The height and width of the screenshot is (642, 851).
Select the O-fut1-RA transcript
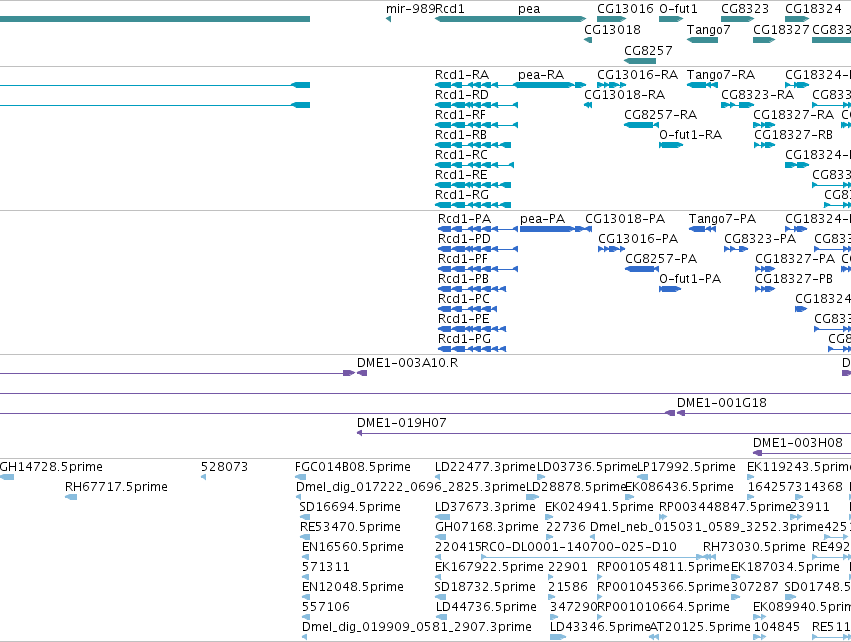(x=671, y=145)
